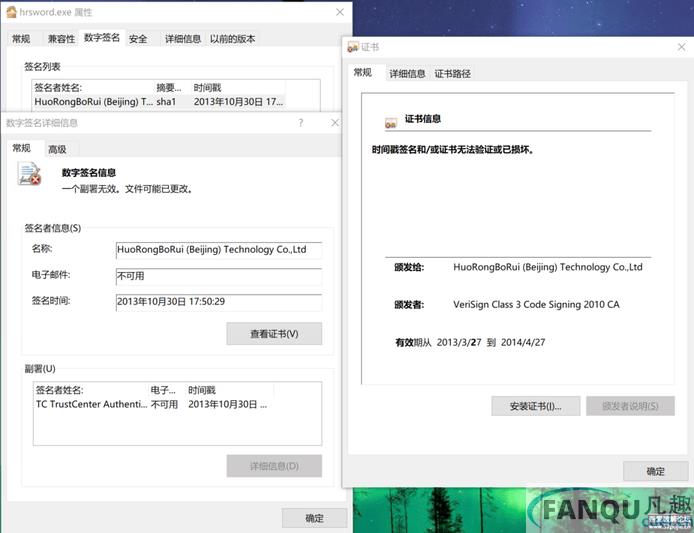The height and width of the screenshot is (533, 694).
Task: Close the hrsword.exe 属性 window
Action: click(340, 12)
